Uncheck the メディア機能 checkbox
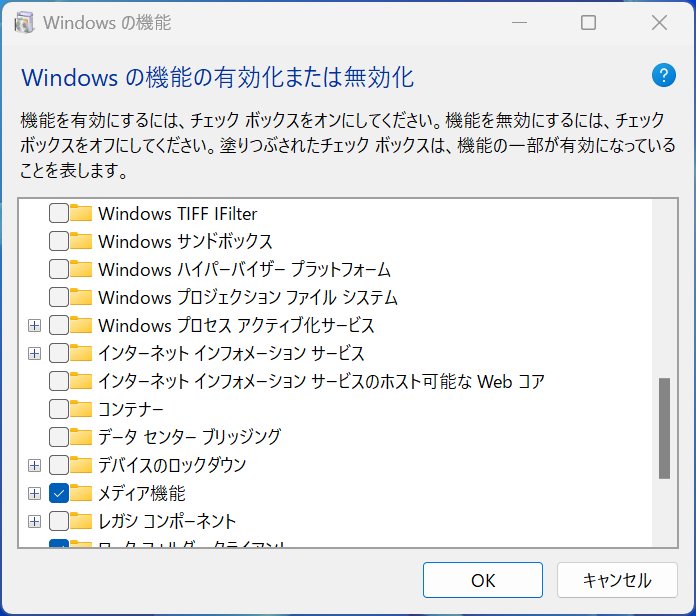This screenshot has width=696, height=616. tap(59, 493)
